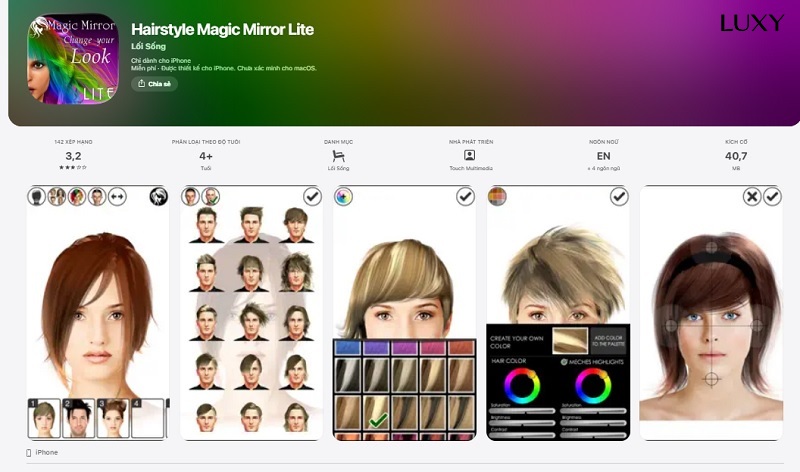Viewport: 800px width, 472px height.
Task: Select the empty slot numbered 4
Action: 147,418
